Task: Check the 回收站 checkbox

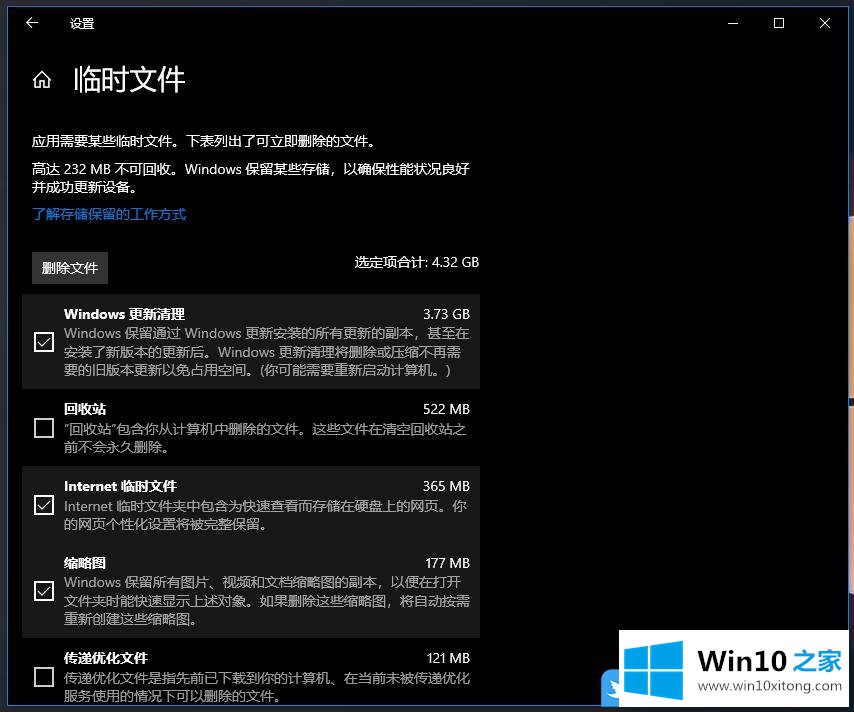Action: pyautogui.click(x=44, y=428)
